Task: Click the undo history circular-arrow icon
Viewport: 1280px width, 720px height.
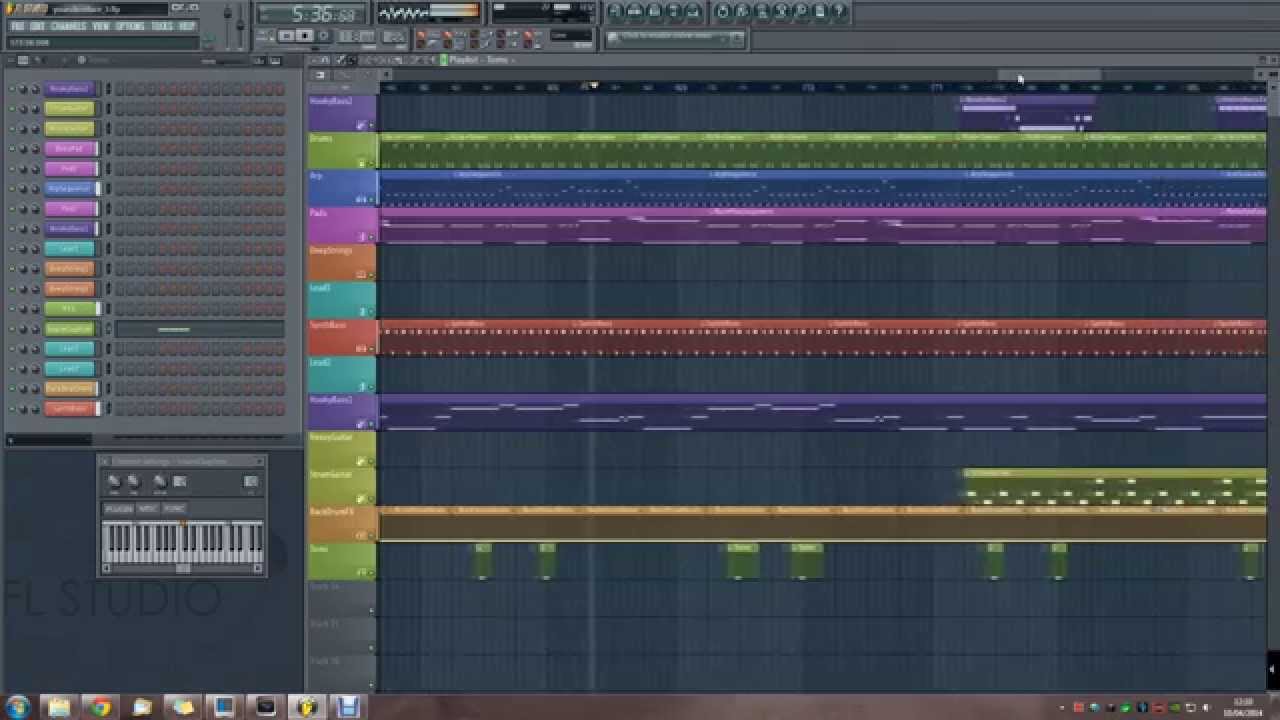Action: pyautogui.click(x=722, y=12)
